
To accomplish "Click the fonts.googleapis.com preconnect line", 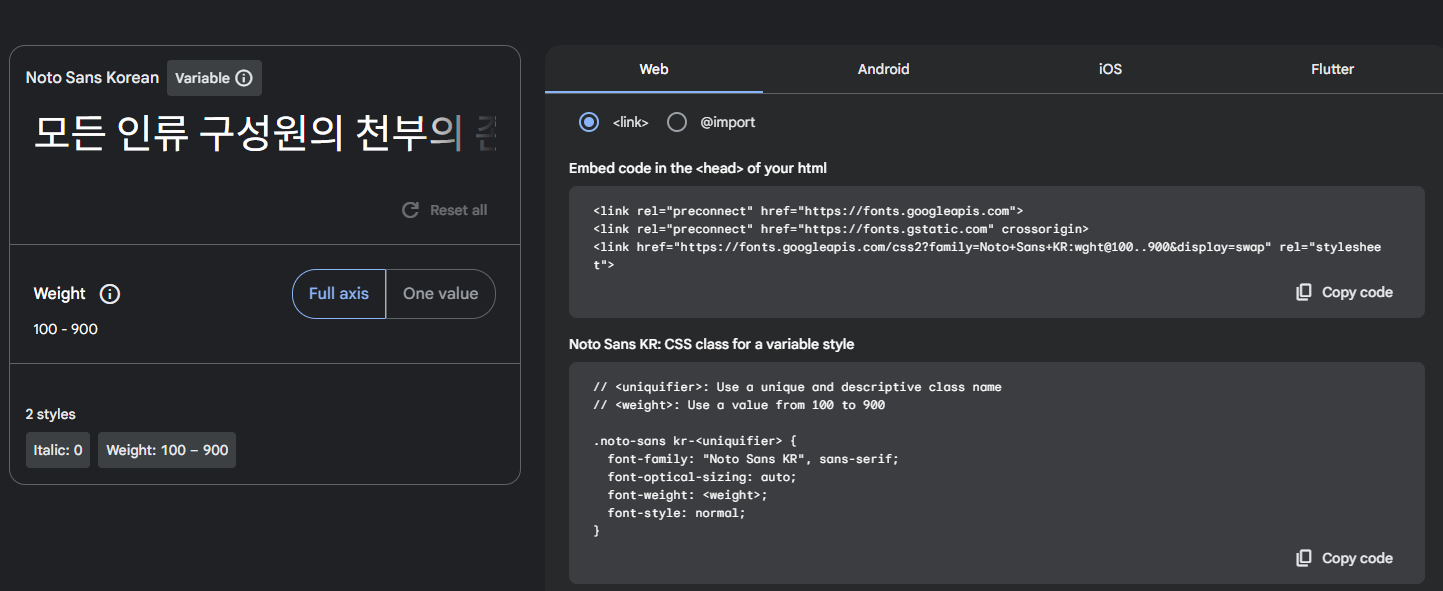I will 808,211.
